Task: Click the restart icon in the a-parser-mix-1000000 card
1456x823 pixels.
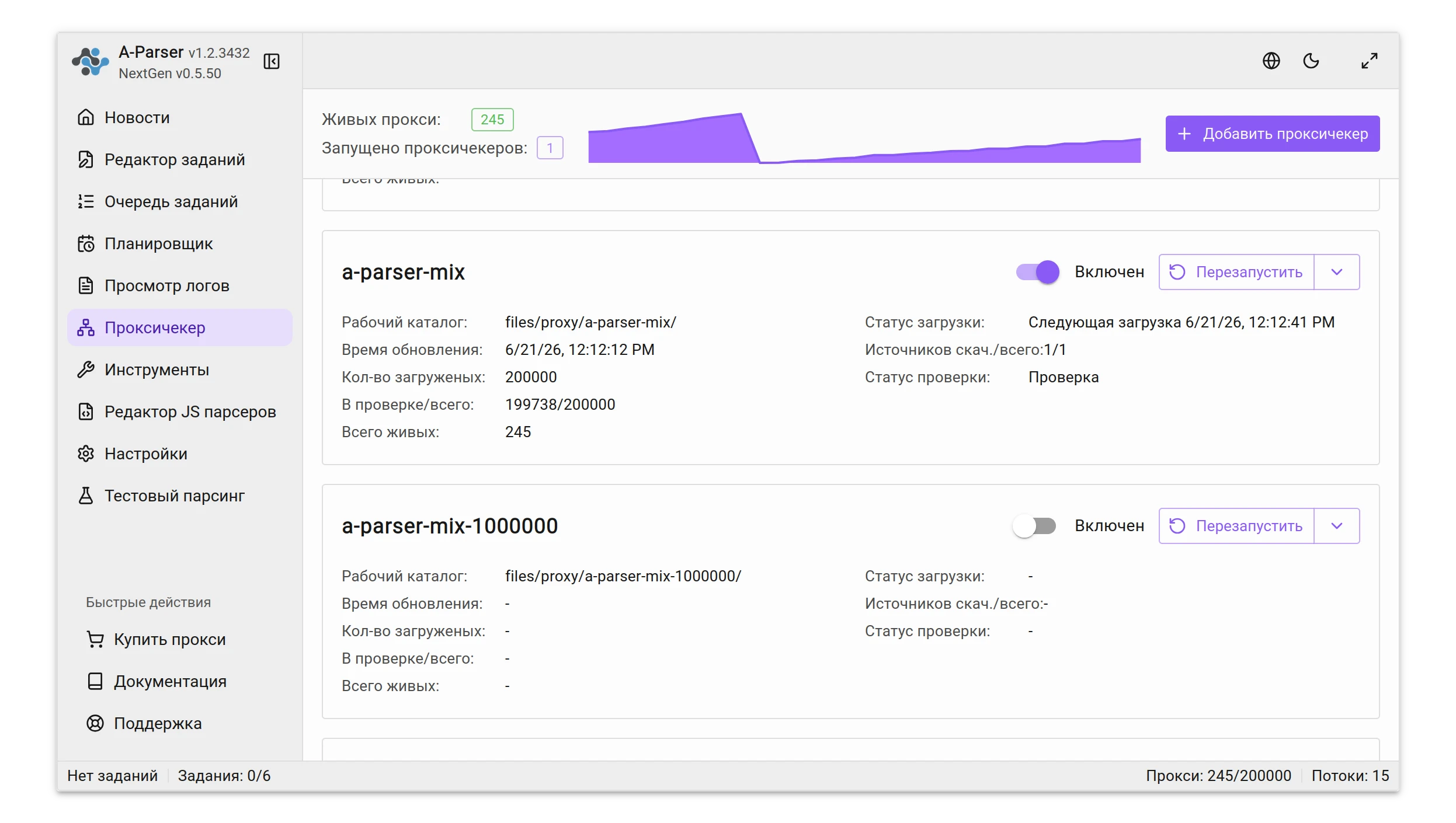Action: tap(1177, 526)
